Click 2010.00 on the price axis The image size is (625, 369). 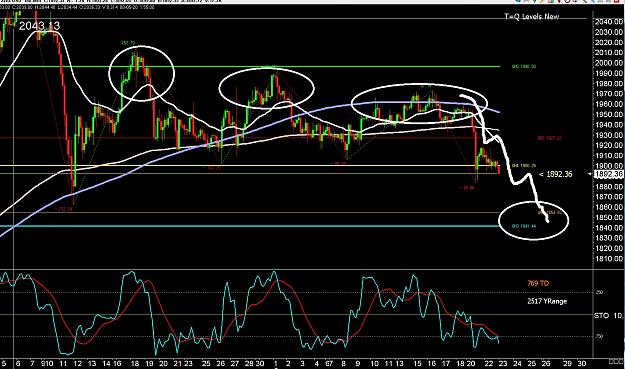click(x=609, y=53)
